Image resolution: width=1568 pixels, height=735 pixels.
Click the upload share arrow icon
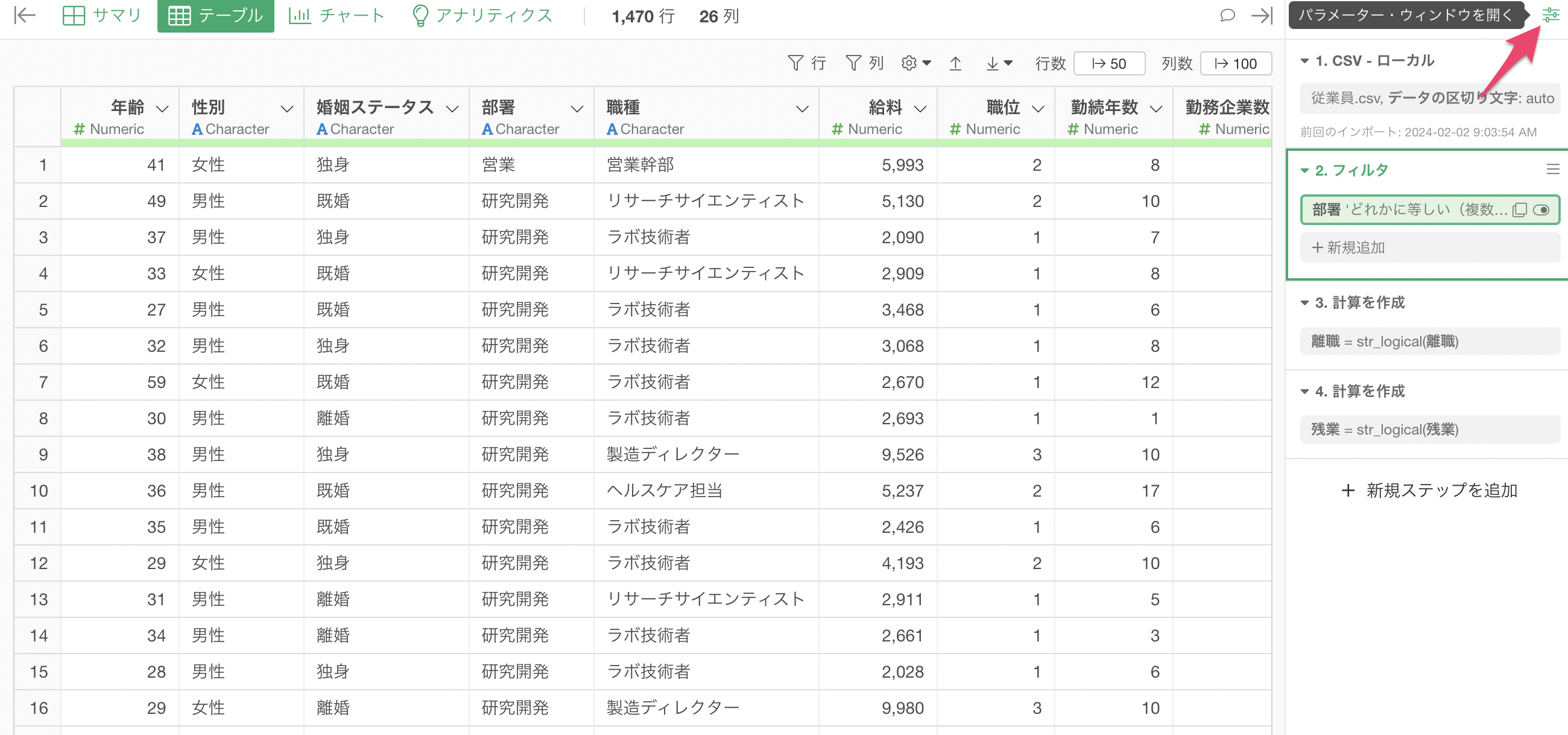pos(955,63)
